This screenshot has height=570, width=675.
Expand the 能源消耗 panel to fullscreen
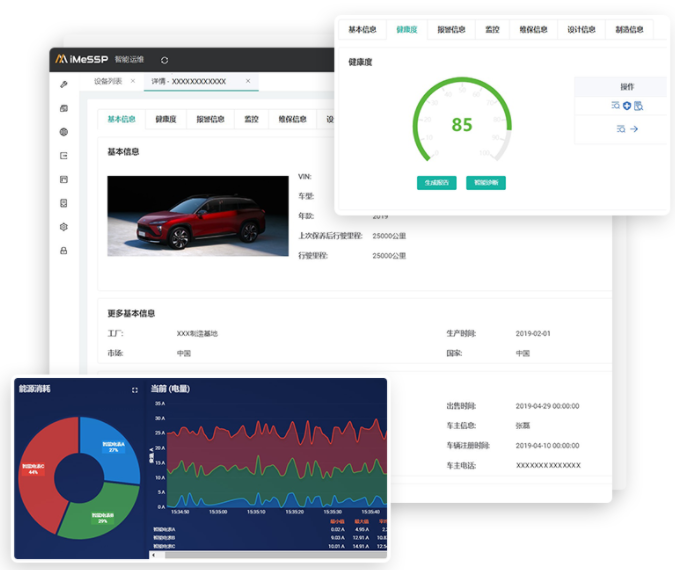135,390
